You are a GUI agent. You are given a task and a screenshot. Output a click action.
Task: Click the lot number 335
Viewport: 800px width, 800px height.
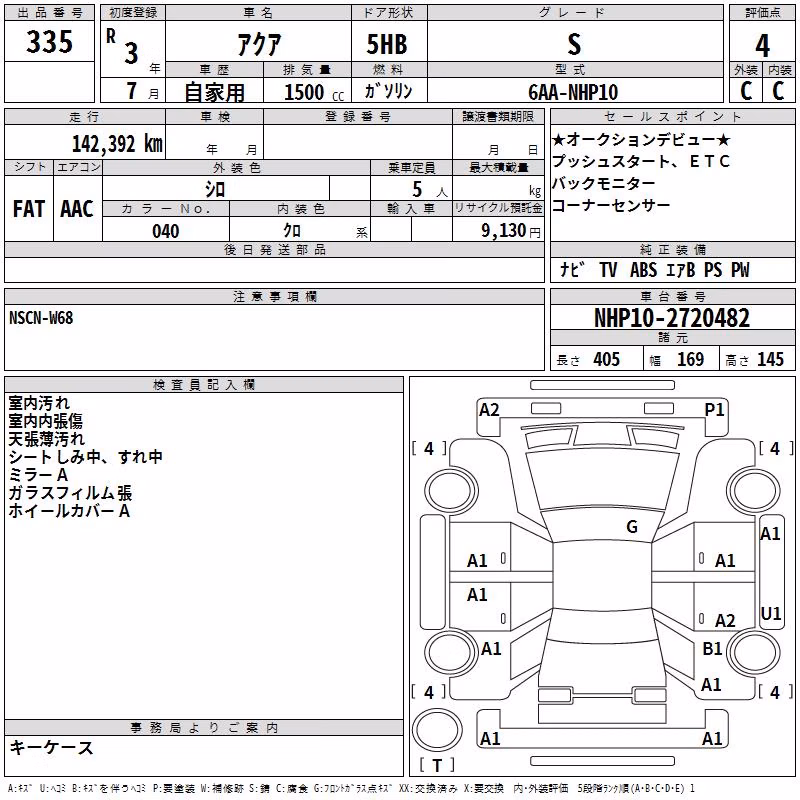(49, 41)
